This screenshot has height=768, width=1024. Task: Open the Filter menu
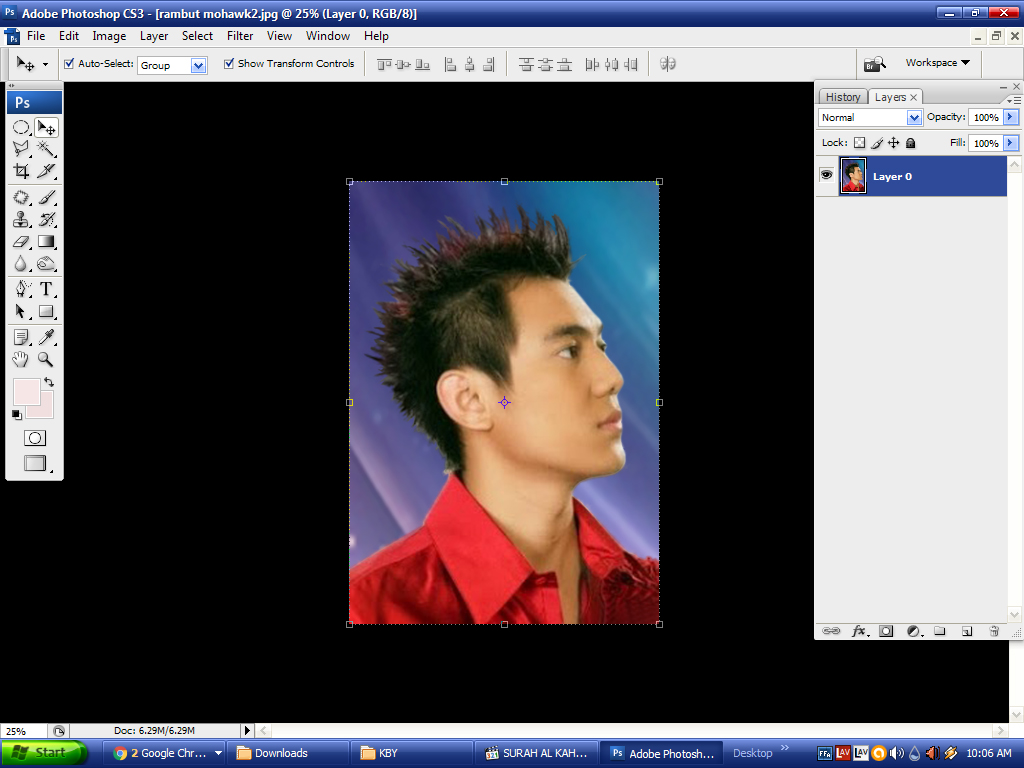239,35
